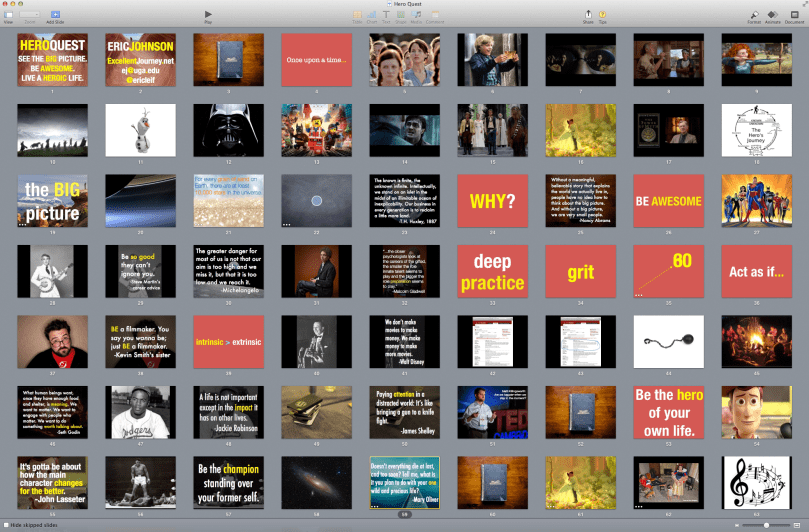
Task: Select the treble clef music slide
Action: tap(756, 482)
